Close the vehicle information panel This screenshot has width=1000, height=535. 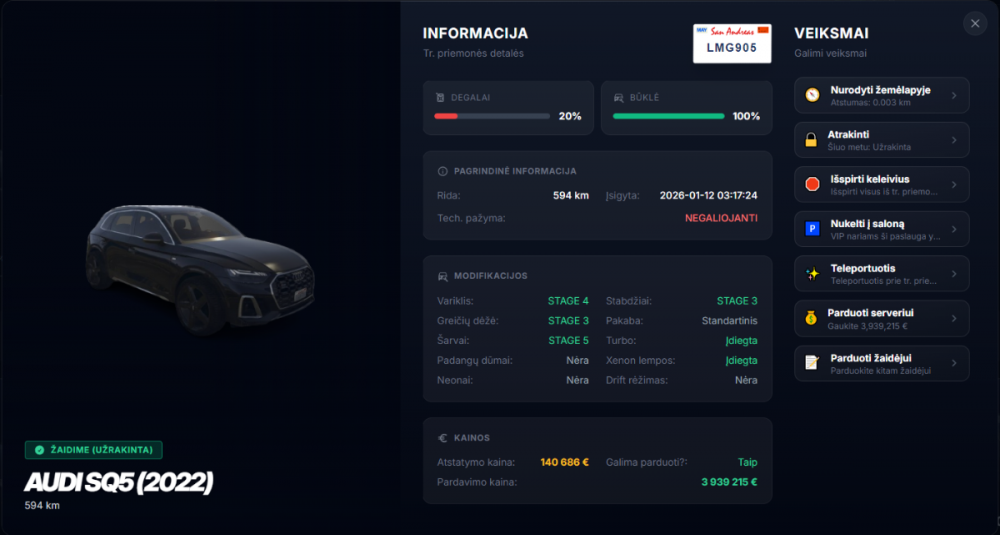tap(974, 24)
